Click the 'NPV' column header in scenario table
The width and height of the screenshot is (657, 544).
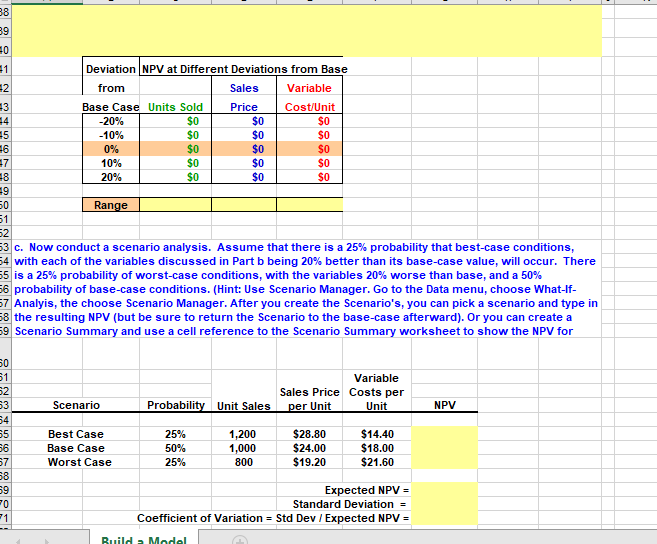pyautogui.click(x=445, y=405)
